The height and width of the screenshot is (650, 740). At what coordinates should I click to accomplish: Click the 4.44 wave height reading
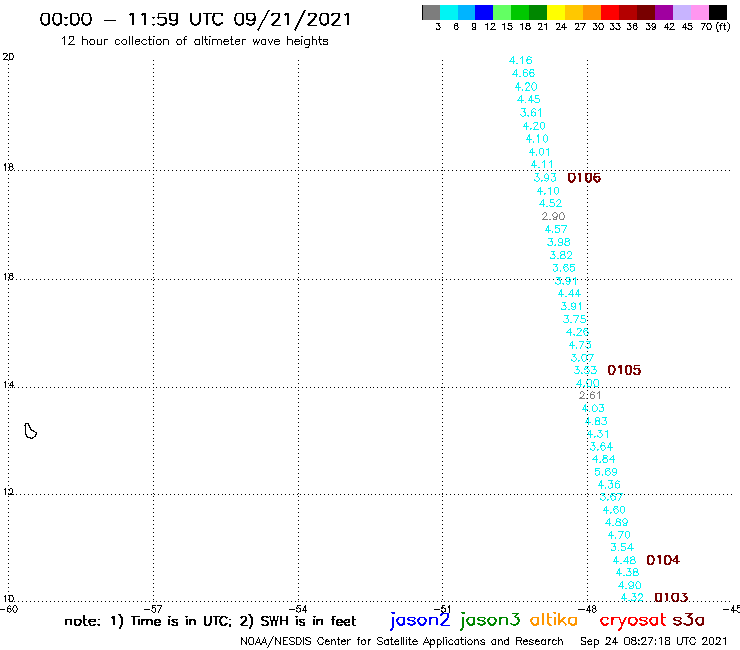click(569, 294)
